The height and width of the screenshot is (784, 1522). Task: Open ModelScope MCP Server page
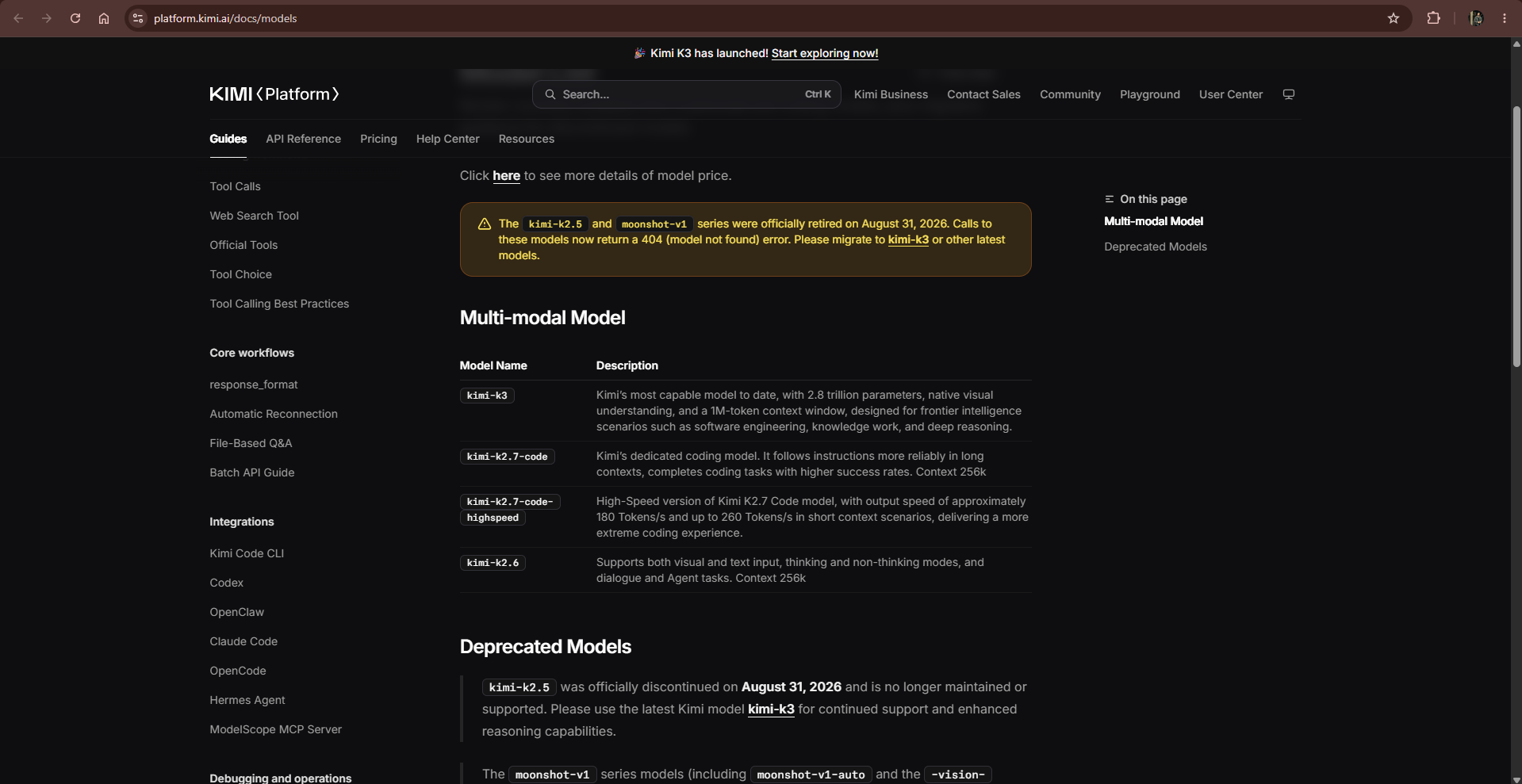click(275, 729)
